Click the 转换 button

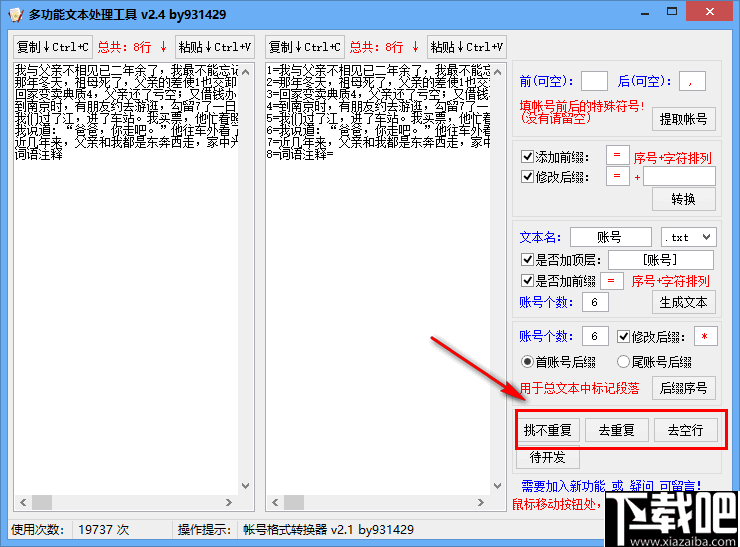click(684, 199)
